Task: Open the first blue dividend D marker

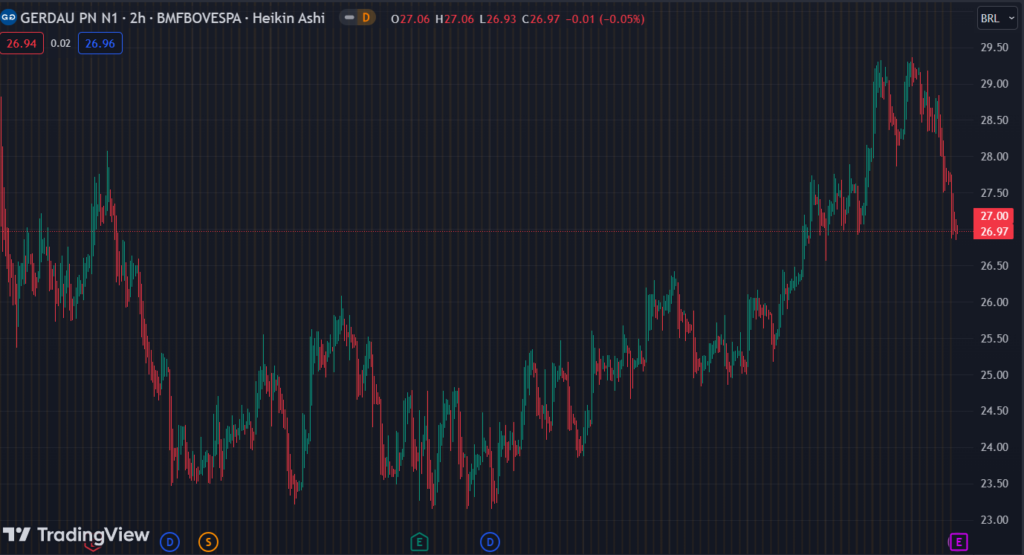Action: pyautogui.click(x=170, y=541)
